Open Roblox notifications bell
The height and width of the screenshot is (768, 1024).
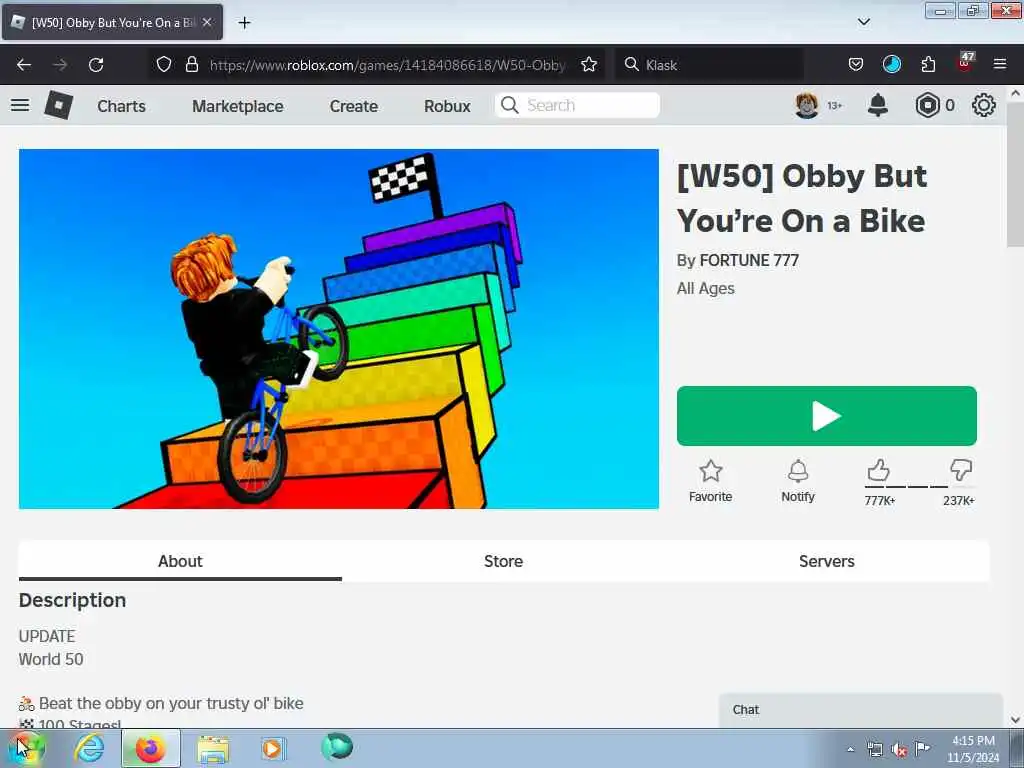click(878, 105)
